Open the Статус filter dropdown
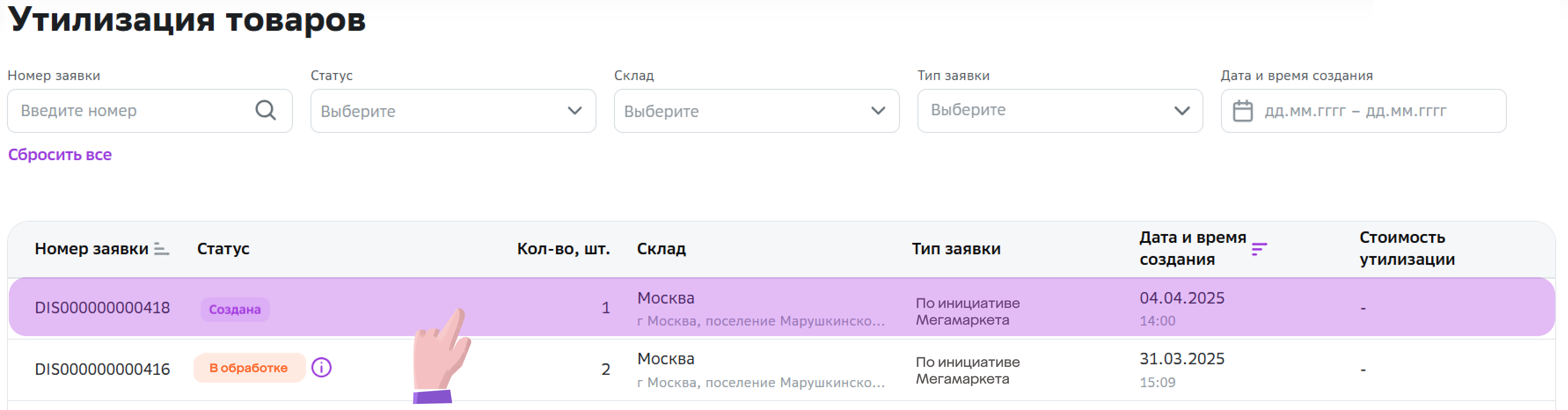This screenshot has height=410, width=1568. [x=453, y=111]
